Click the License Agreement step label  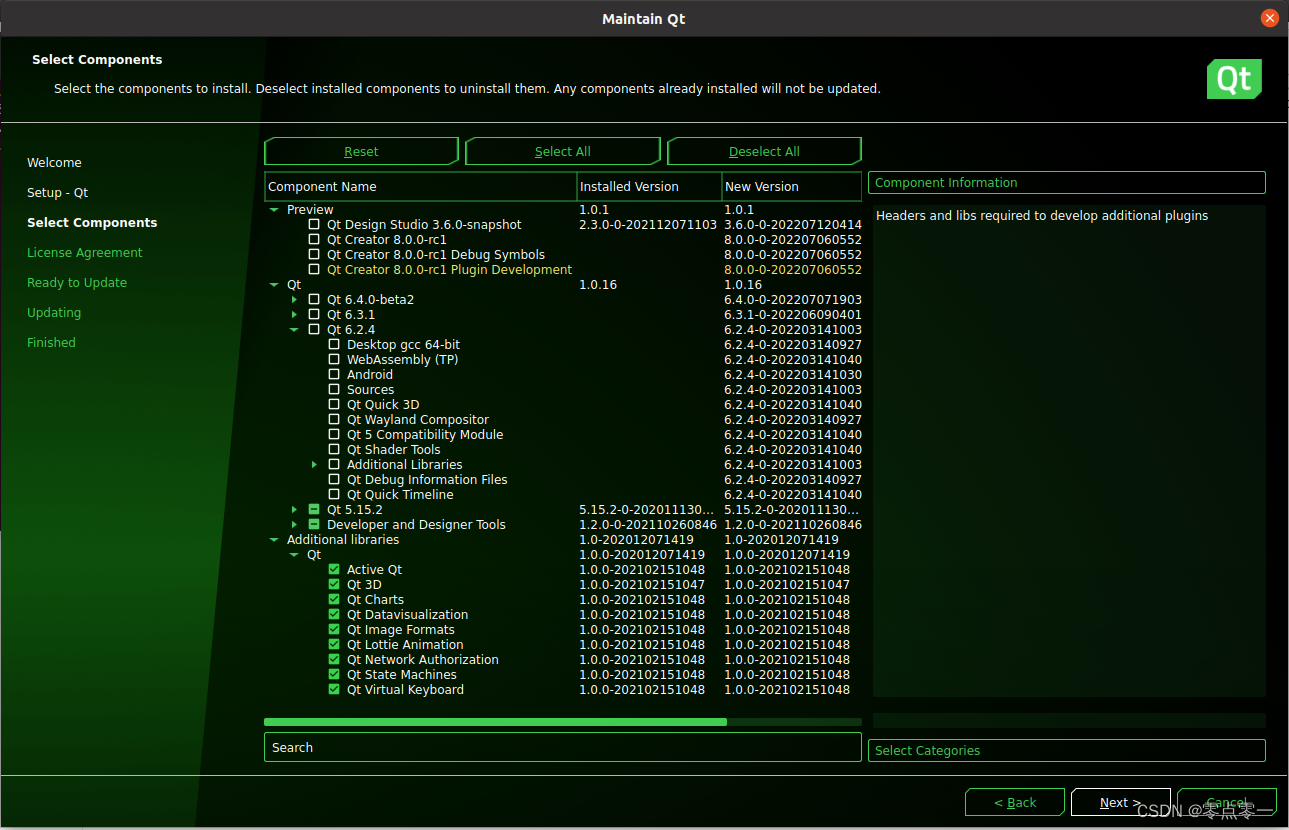(x=85, y=253)
